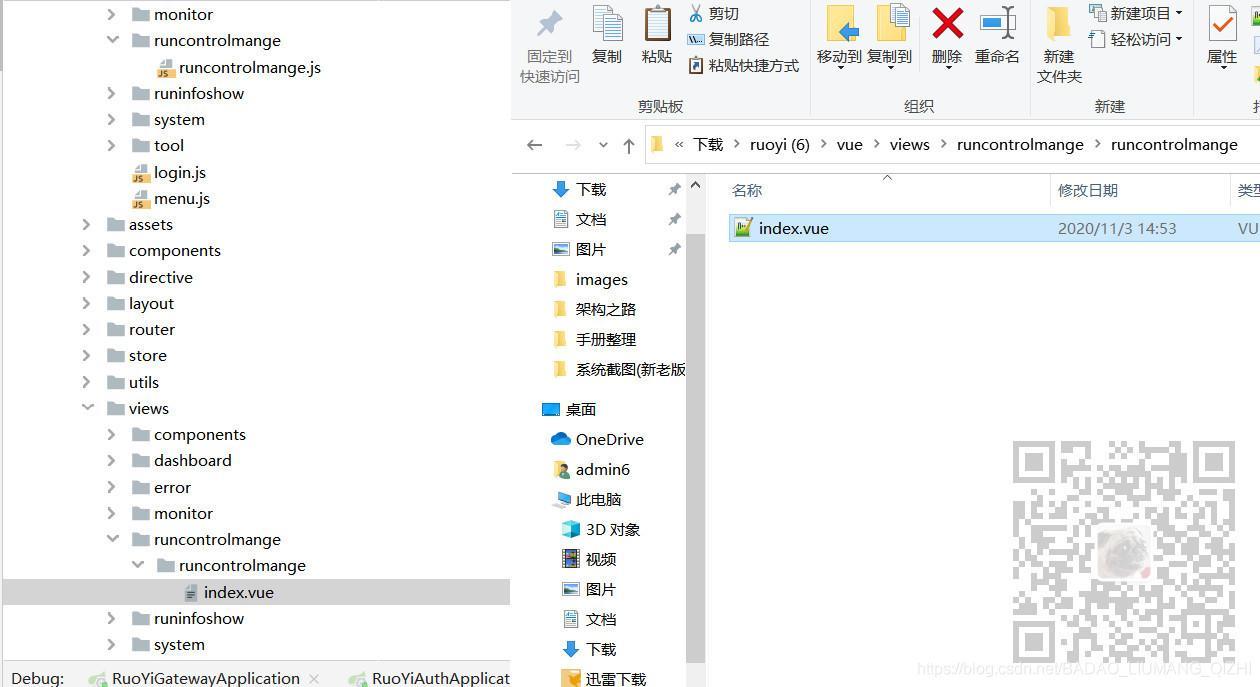Expand the router folder
This screenshot has width=1260, height=687.
tap(87, 329)
